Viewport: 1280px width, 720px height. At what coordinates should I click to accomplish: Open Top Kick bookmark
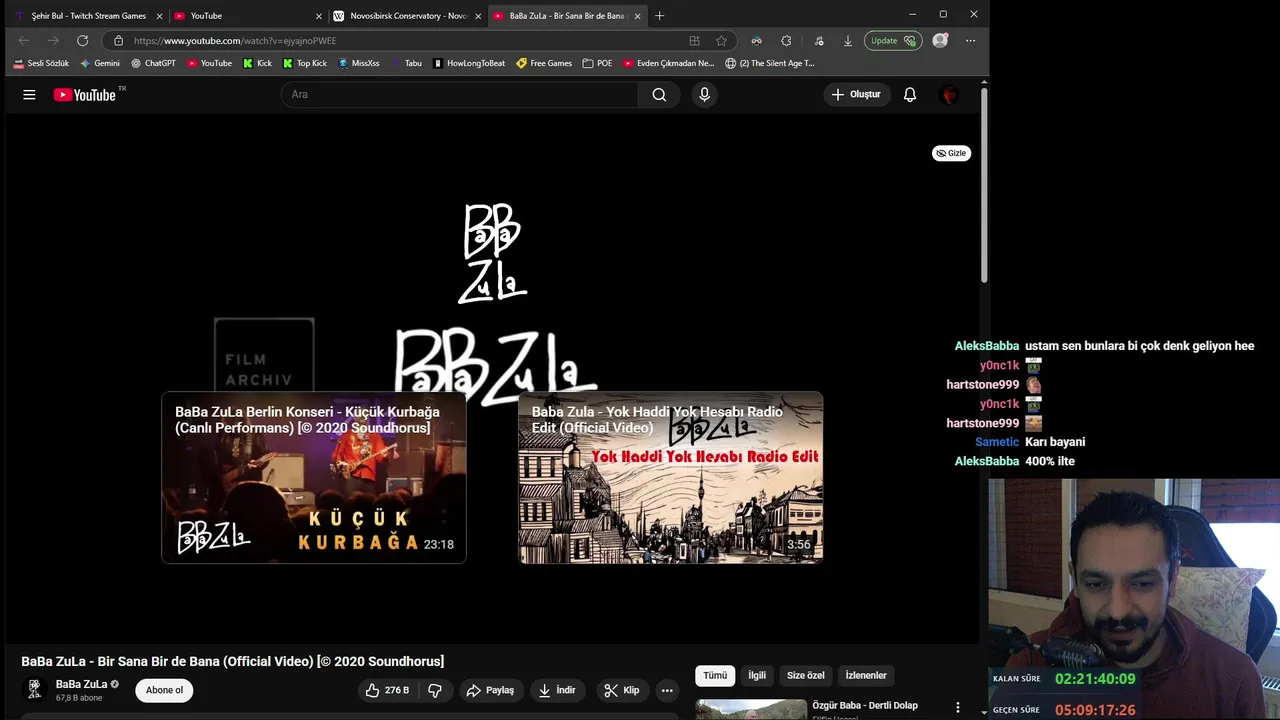pos(305,63)
